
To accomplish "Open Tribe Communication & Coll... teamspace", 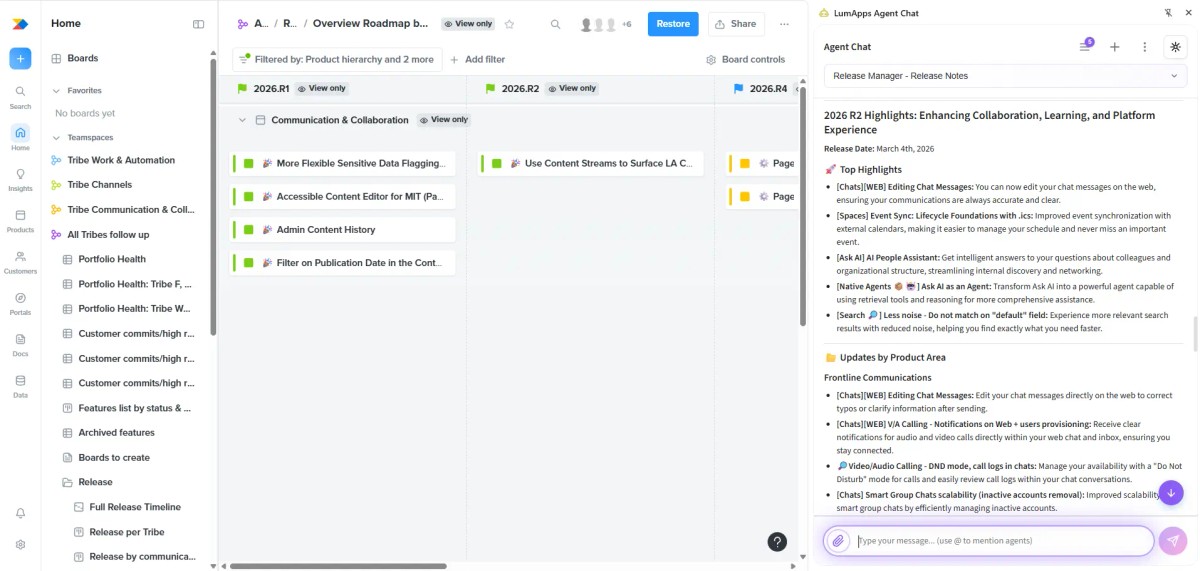I will coord(131,210).
